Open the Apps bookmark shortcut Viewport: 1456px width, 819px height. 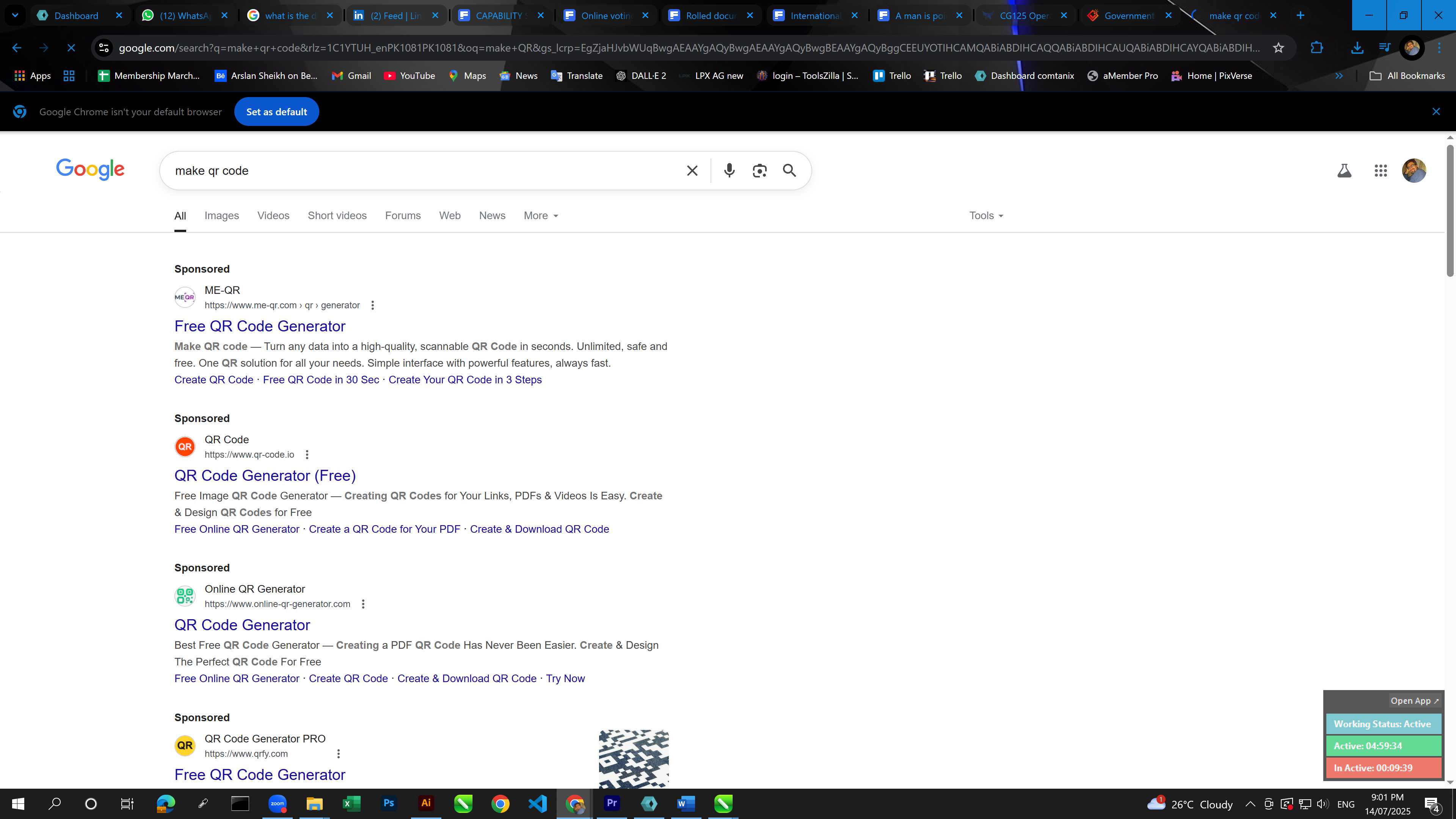[x=32, y=75]
